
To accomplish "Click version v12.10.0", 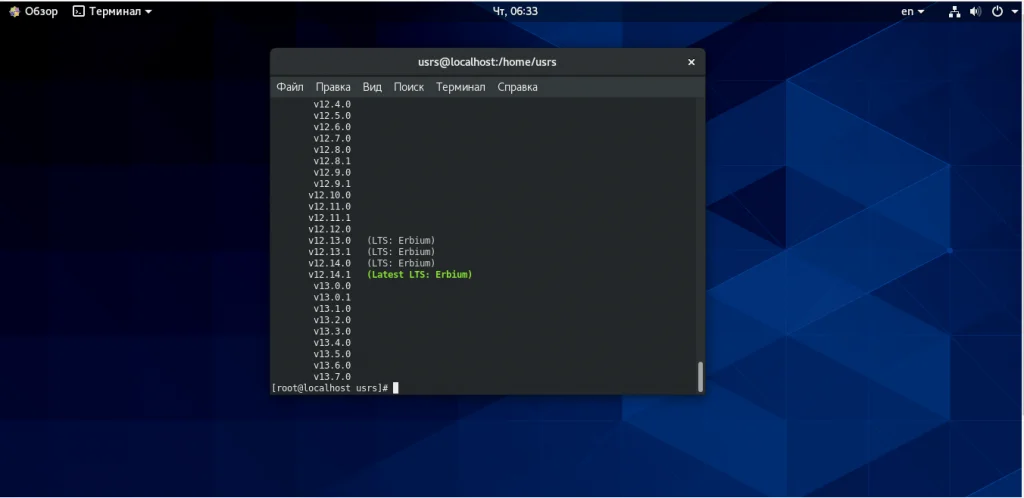I will tap(330, 195).
